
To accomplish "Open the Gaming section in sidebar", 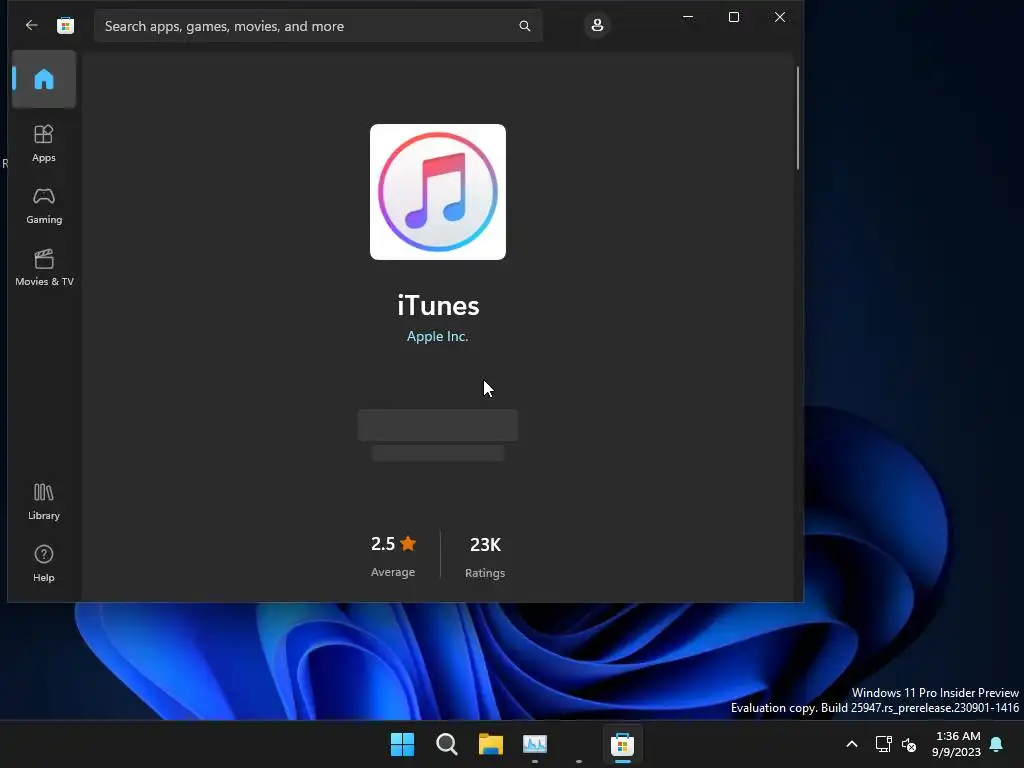I will click(44, 206).
